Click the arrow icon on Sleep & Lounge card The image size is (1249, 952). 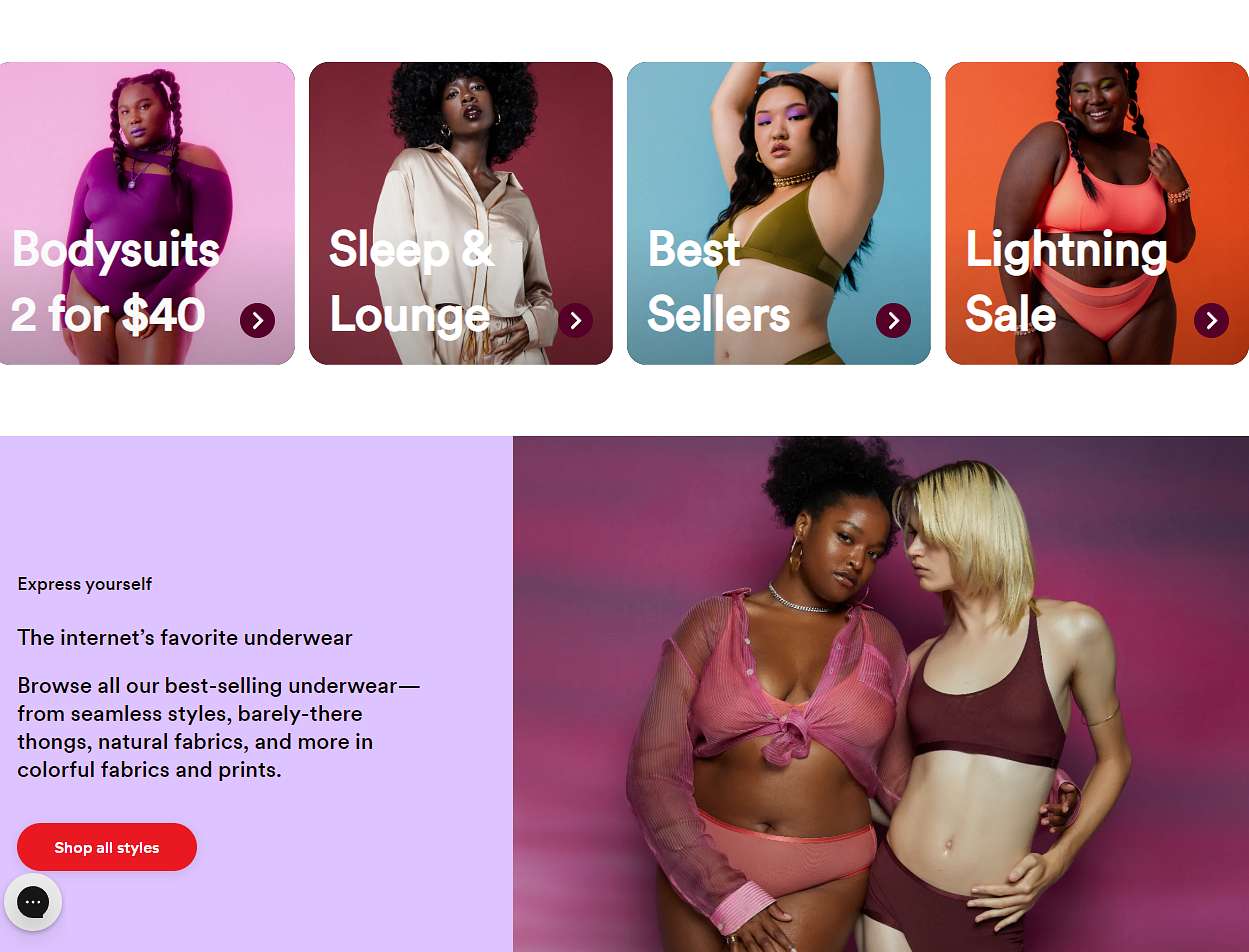575,320
